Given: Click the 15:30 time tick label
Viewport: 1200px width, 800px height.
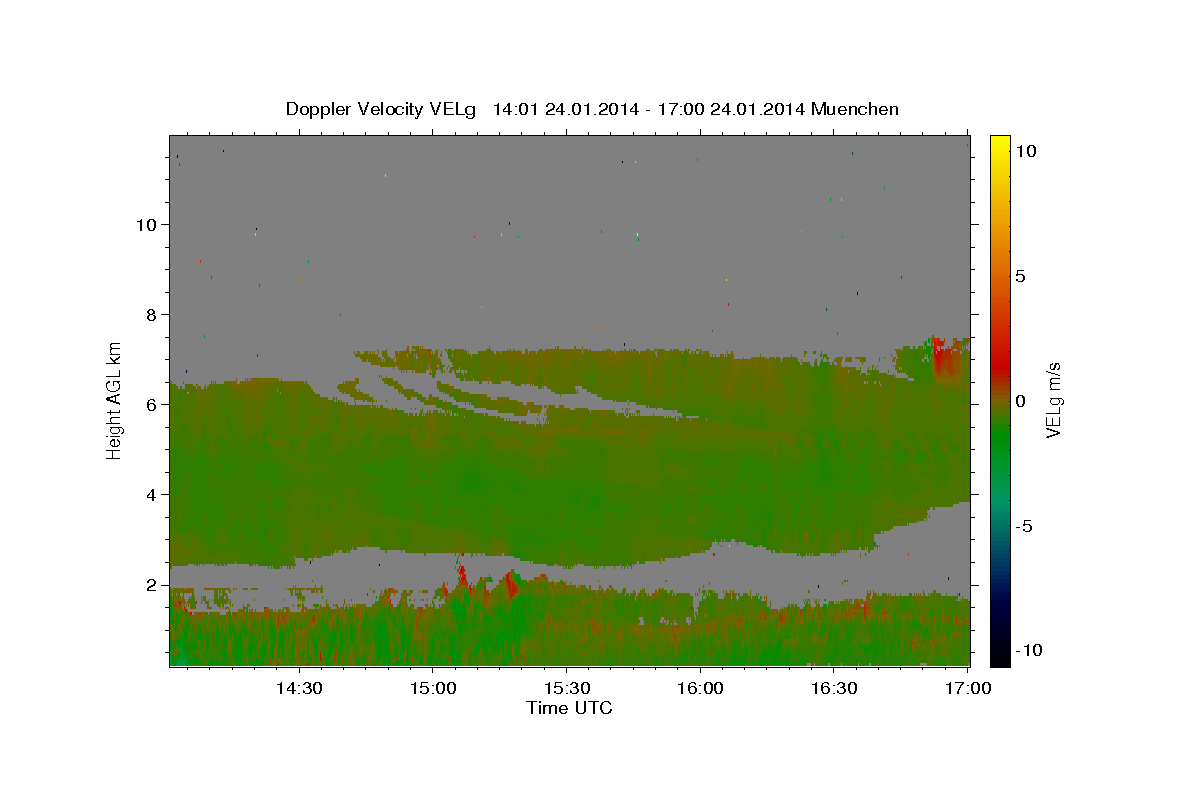Looking at the screenshot, I should point(566,689).
